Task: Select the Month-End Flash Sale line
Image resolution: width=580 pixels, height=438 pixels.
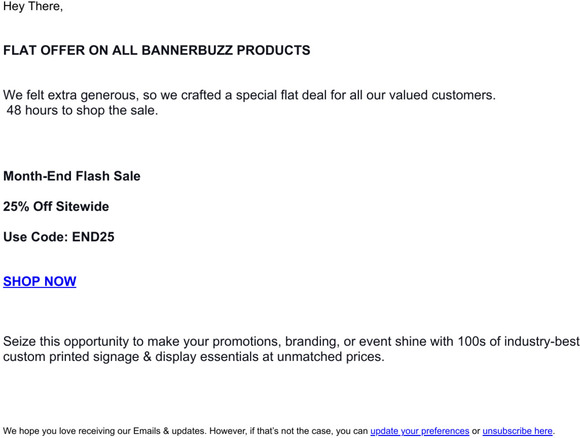Action: coord(72,176)
